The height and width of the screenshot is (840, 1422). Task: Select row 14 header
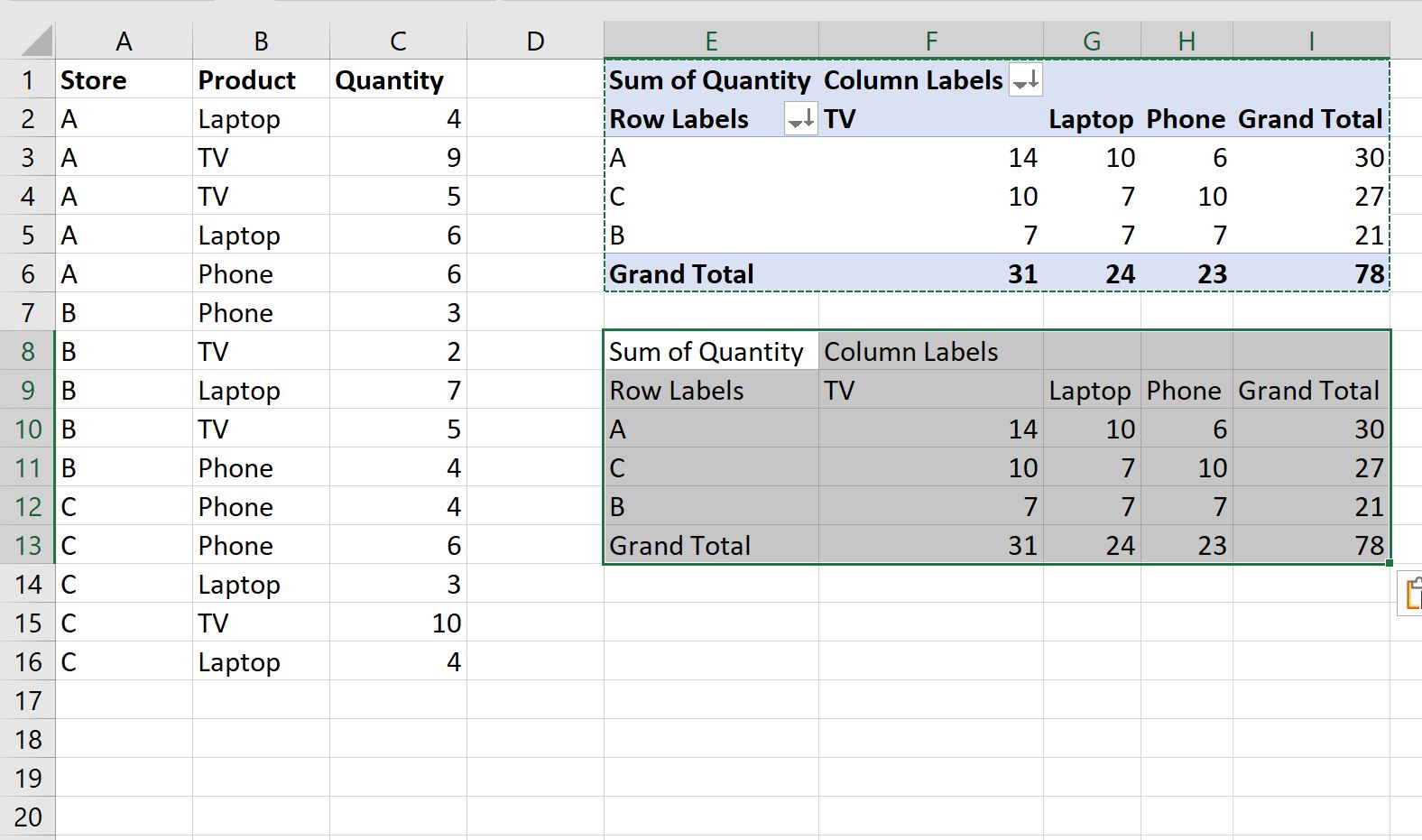pos(28,585)
